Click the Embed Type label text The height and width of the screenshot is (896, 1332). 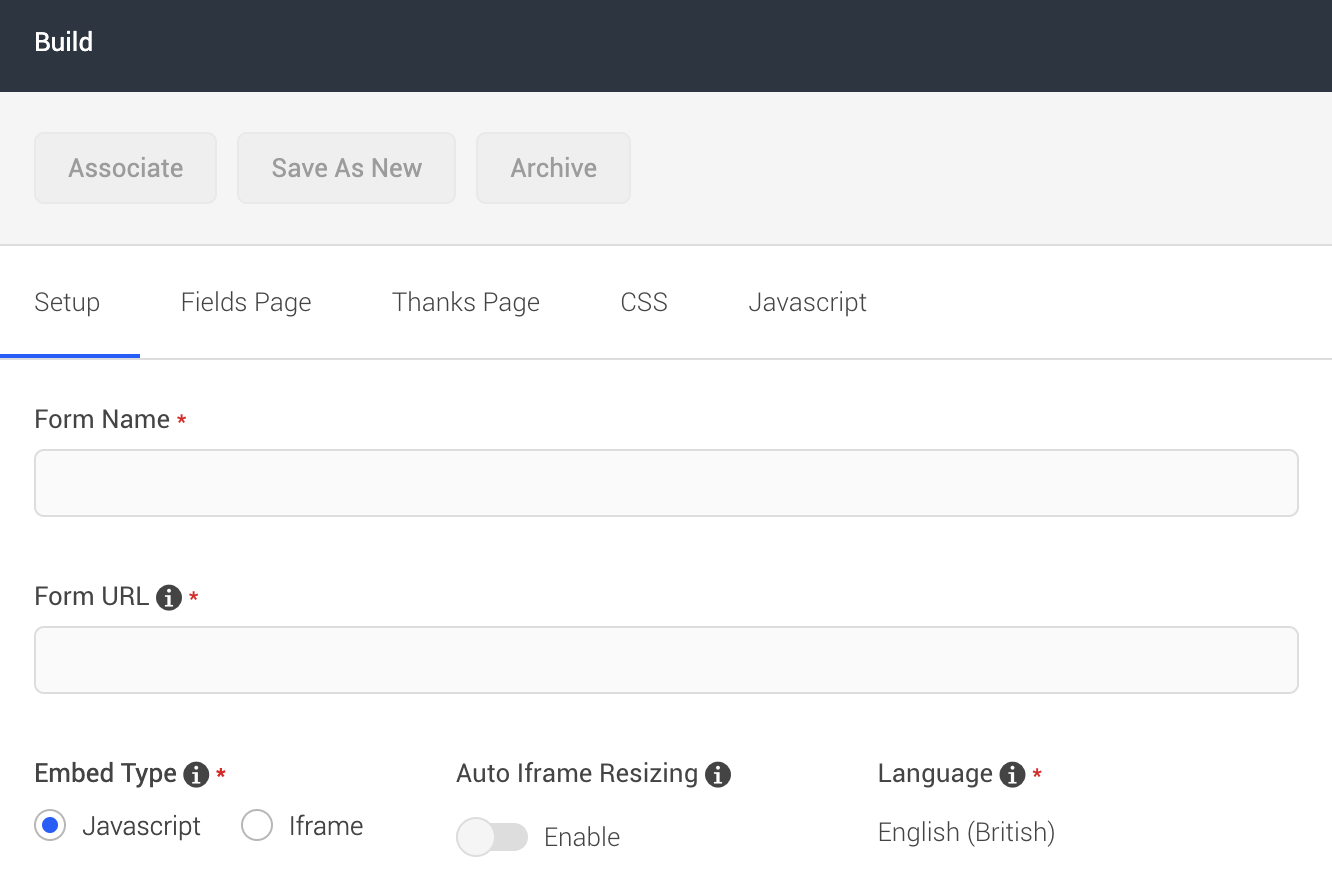(105, 774)
